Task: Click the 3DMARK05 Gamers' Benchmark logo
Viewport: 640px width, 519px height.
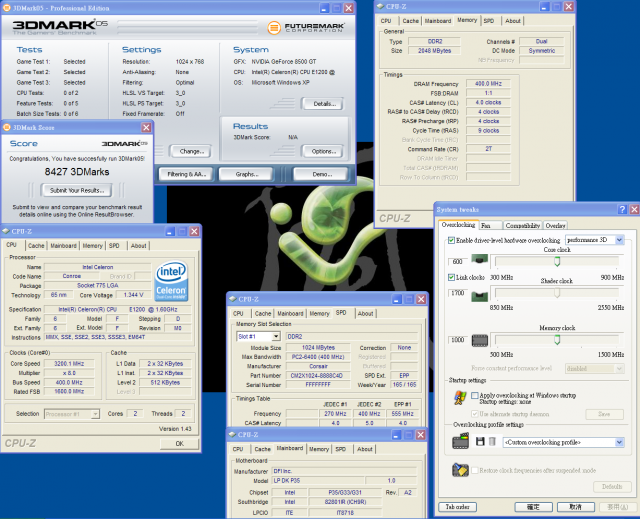Action: tap(60, 27)
